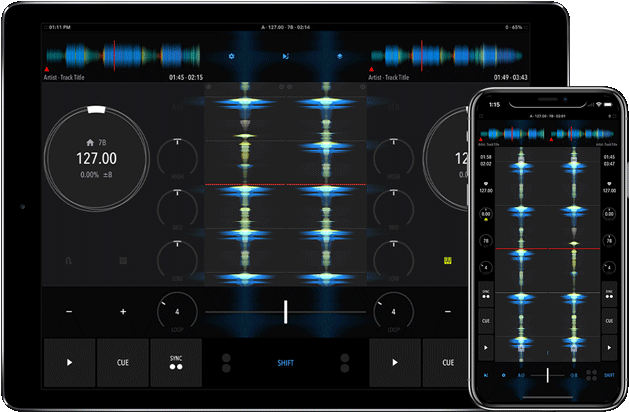Screen dimensions: 629x412
Task: Open the settings gear on the iPad
Action: (231, 56)
